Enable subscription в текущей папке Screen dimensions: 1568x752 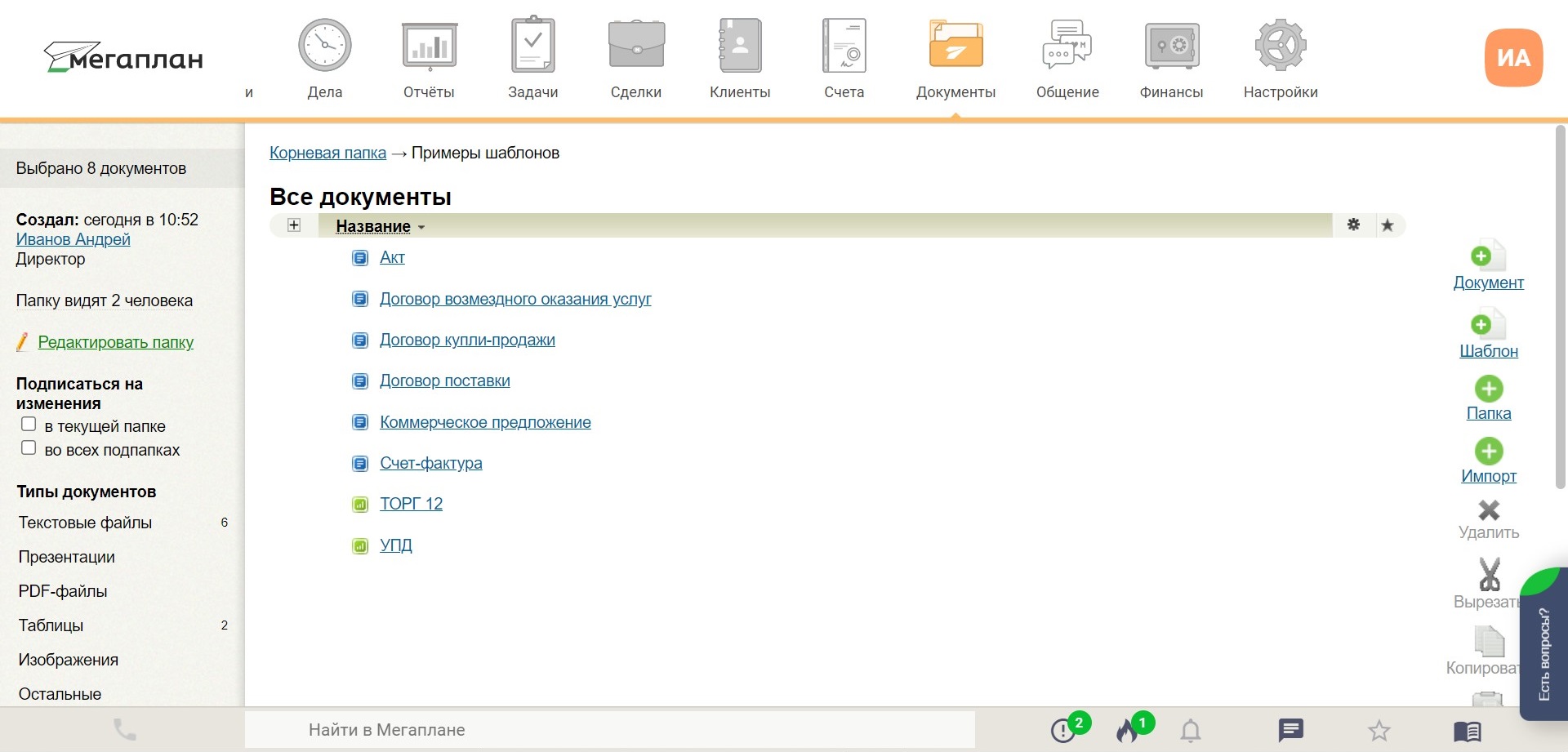tap(29, 425)
